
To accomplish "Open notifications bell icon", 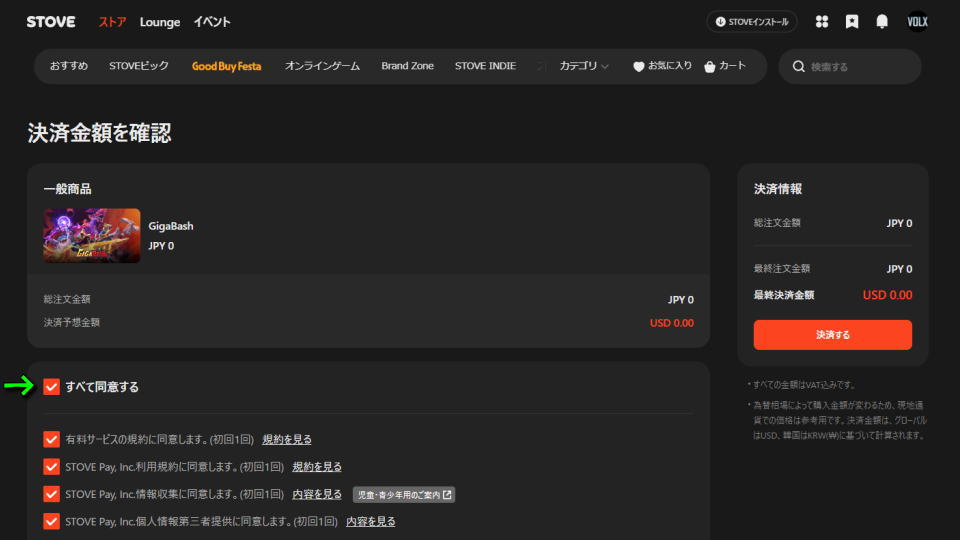I will pos(882,22).
